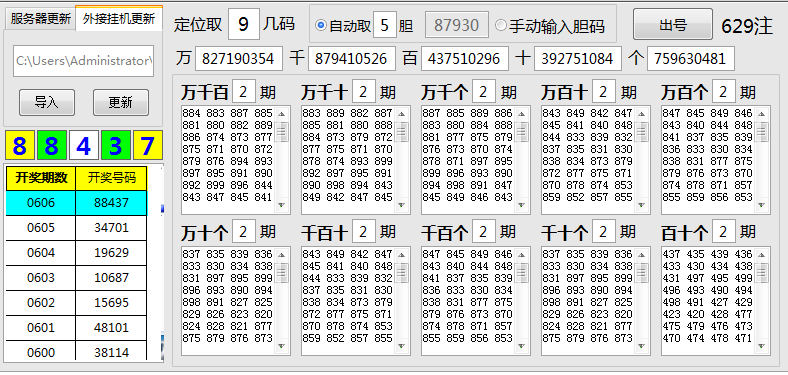Click the white digit box showing 4
The image size is (788, 375).
point(84,146)
